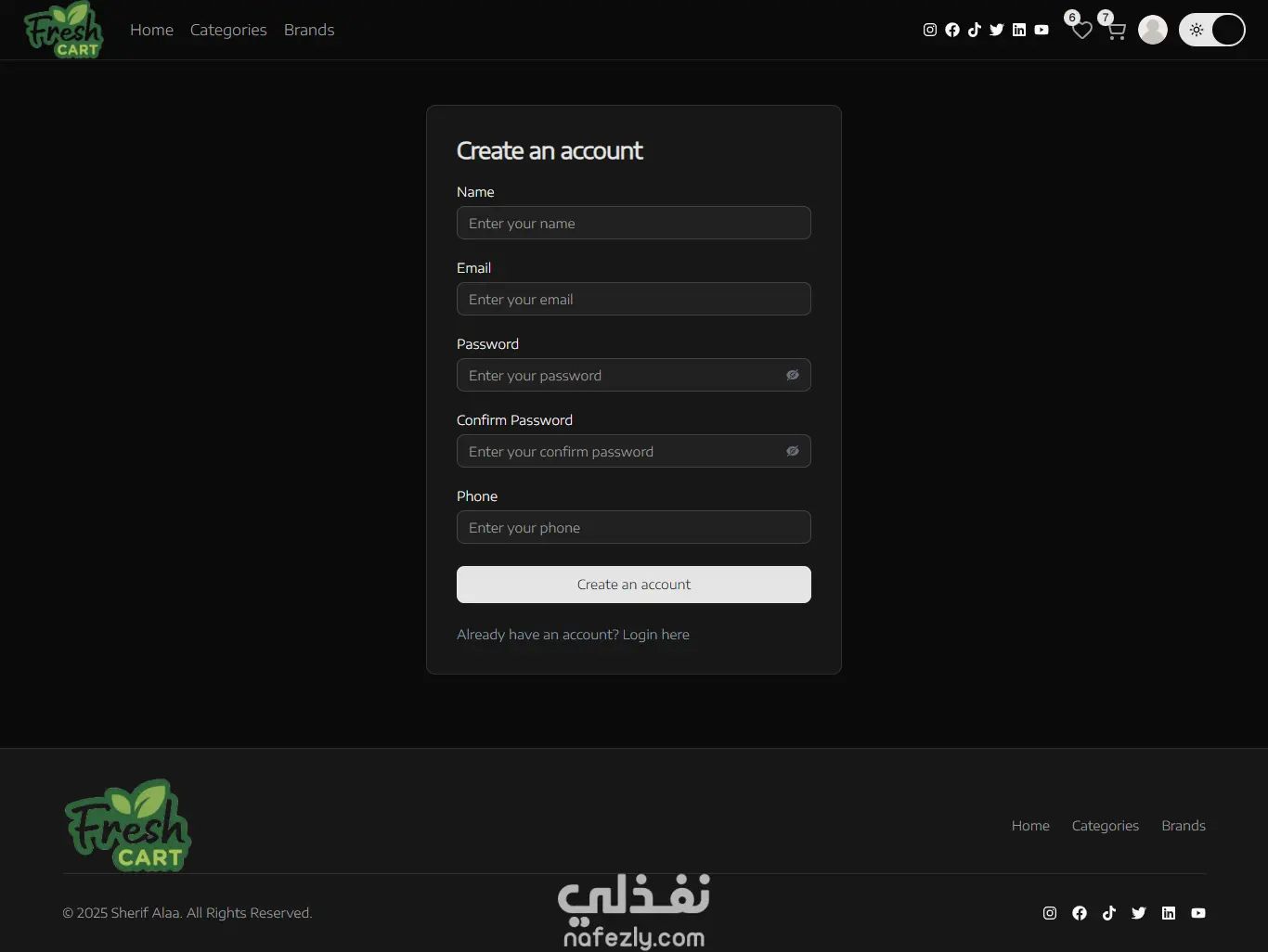Go to Brands in the top navigation

tap(309, 30)
